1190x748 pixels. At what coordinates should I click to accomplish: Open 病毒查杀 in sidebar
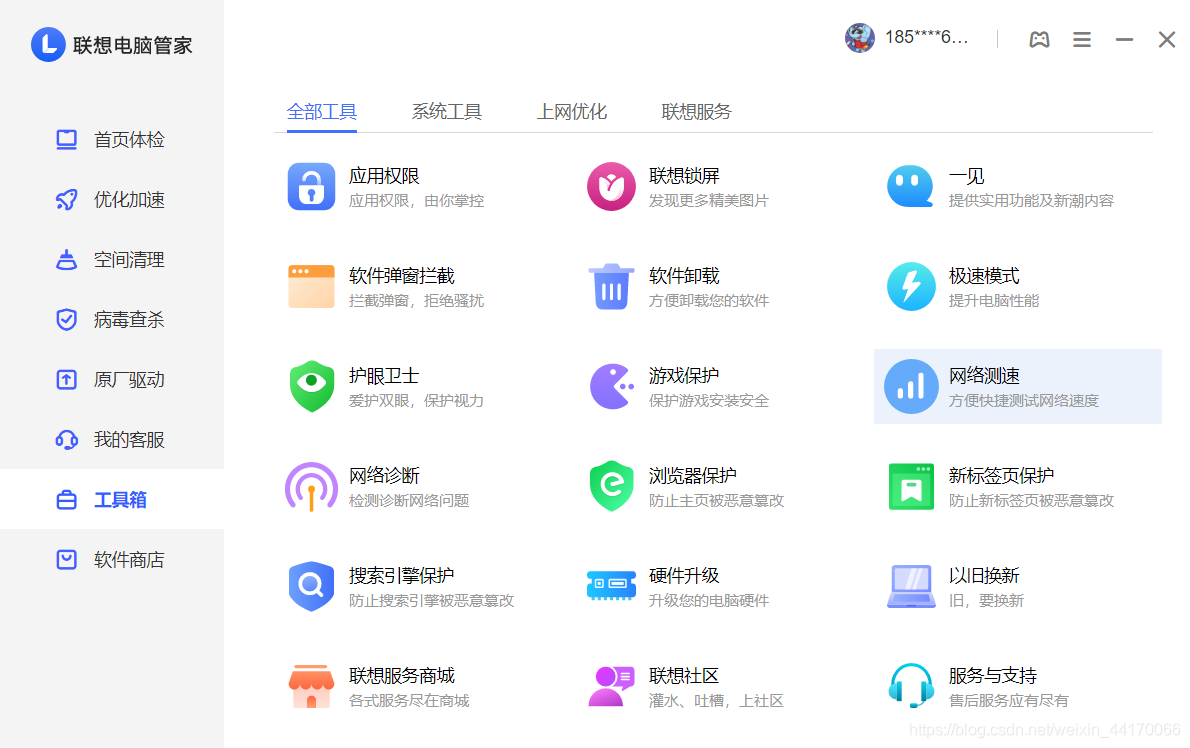[x=112, y=319]
